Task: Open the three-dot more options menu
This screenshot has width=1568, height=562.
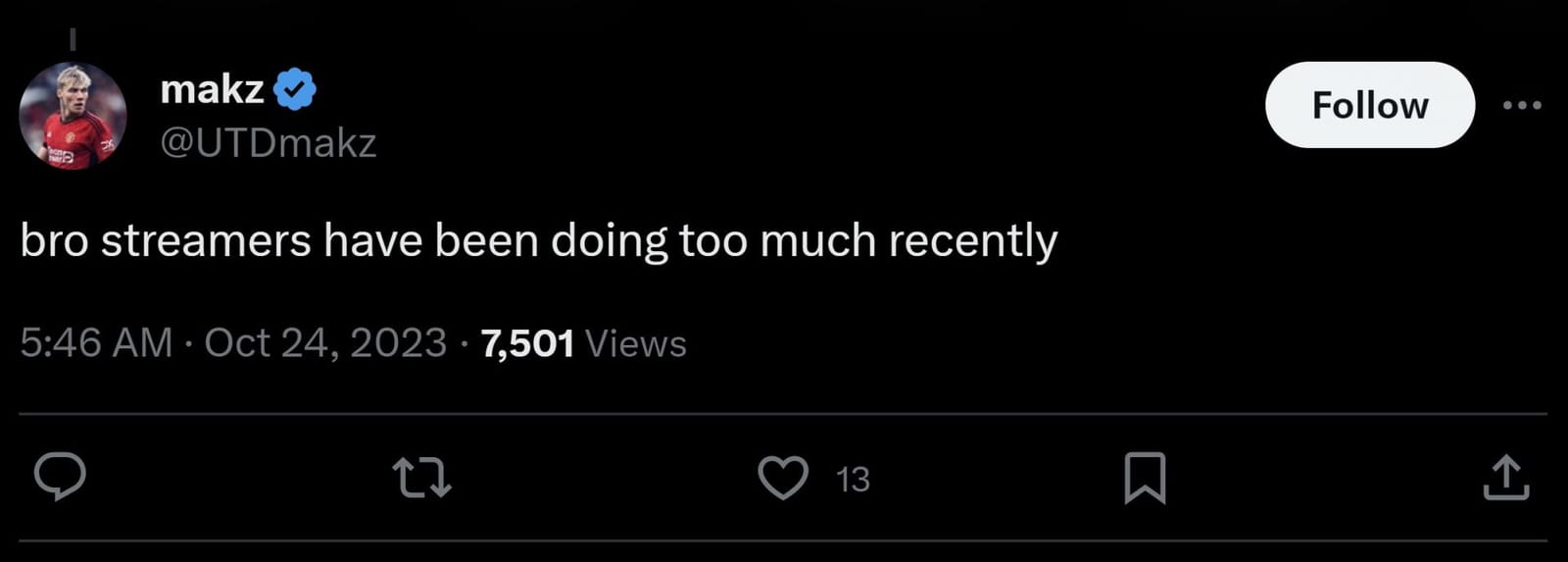Action: [x=1522, y=105]
